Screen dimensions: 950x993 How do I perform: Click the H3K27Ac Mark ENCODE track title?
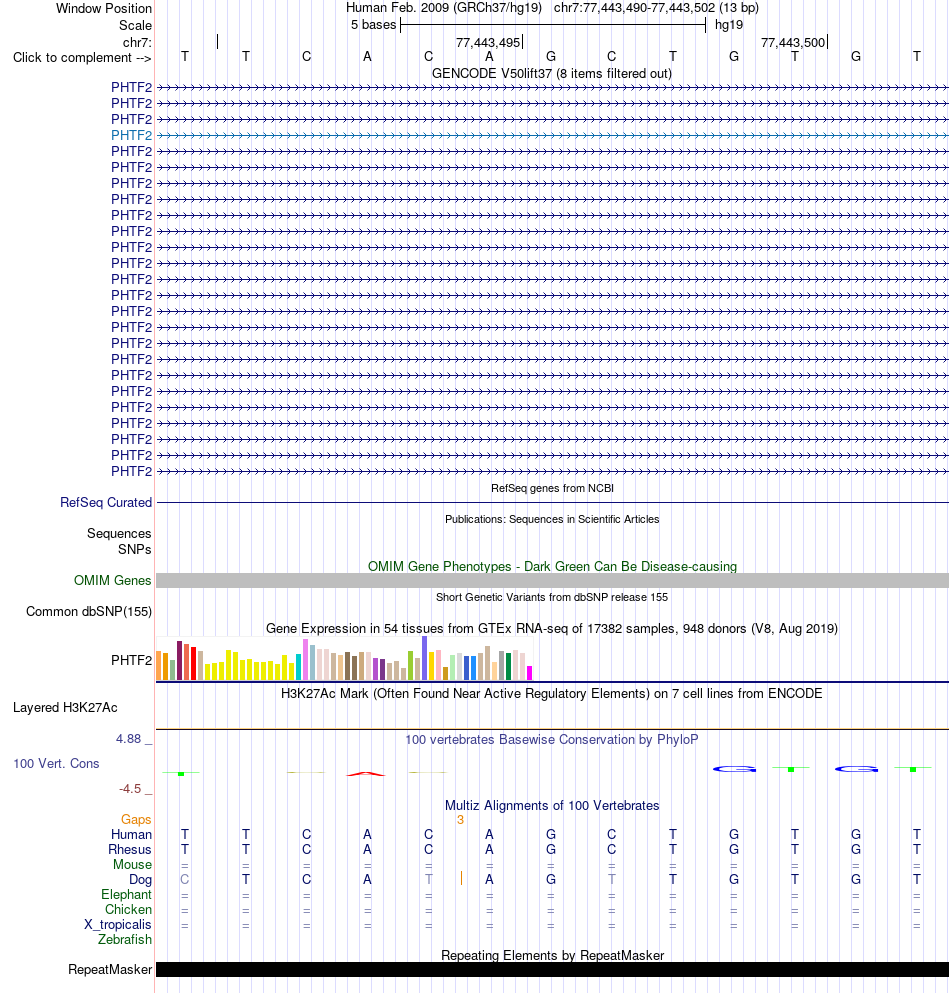coord(552,693)
